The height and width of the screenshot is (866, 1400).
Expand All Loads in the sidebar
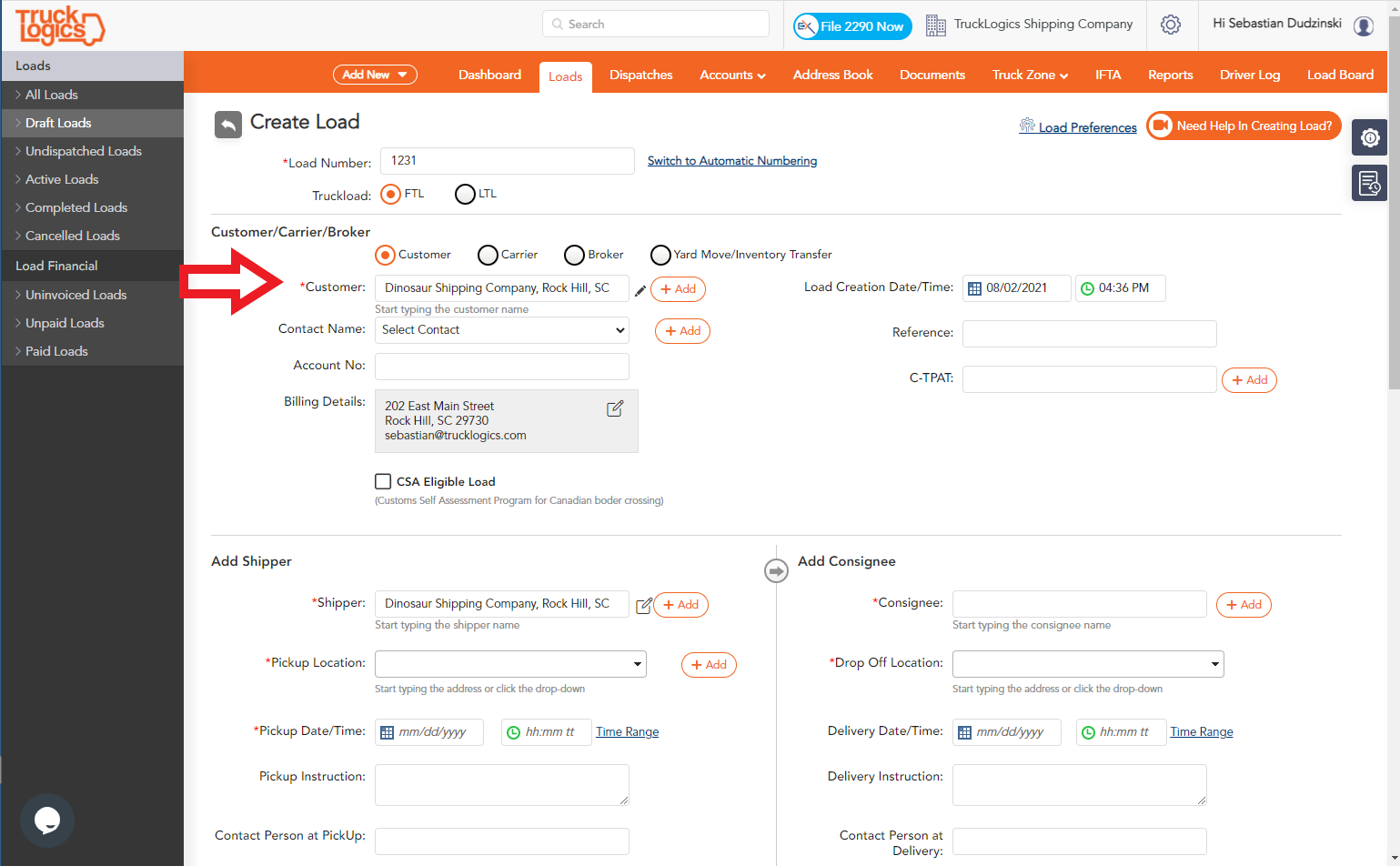[92, 95]
